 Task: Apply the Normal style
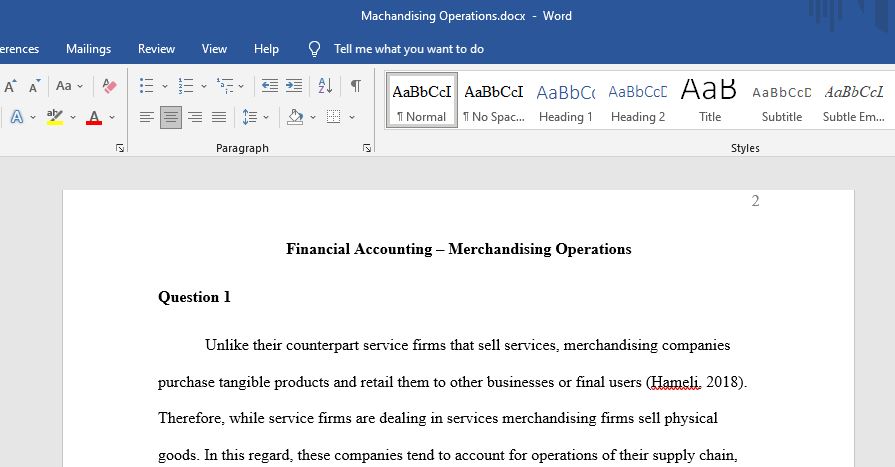tap(422, 101)
